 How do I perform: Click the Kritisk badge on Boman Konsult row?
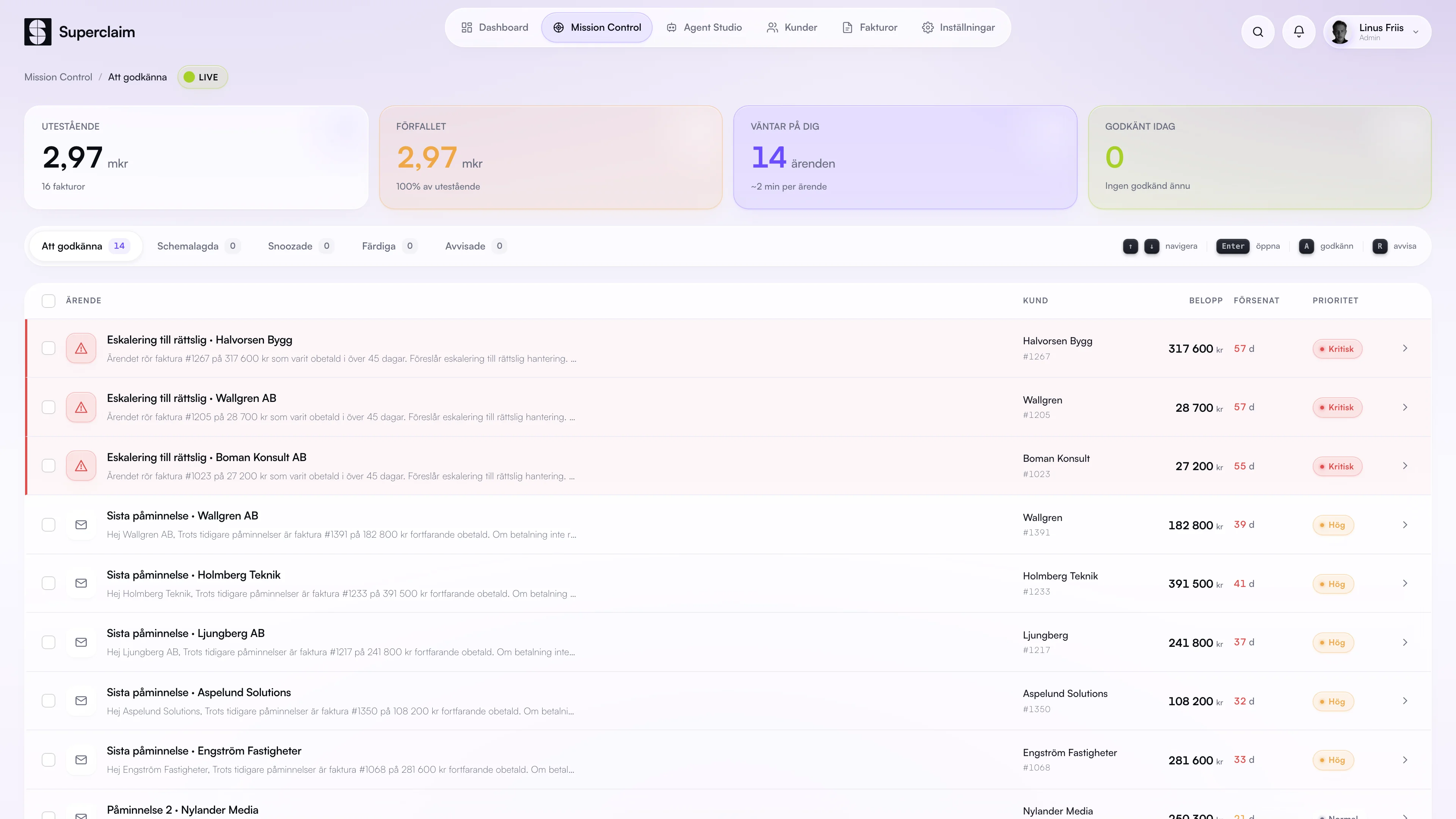1337,466
